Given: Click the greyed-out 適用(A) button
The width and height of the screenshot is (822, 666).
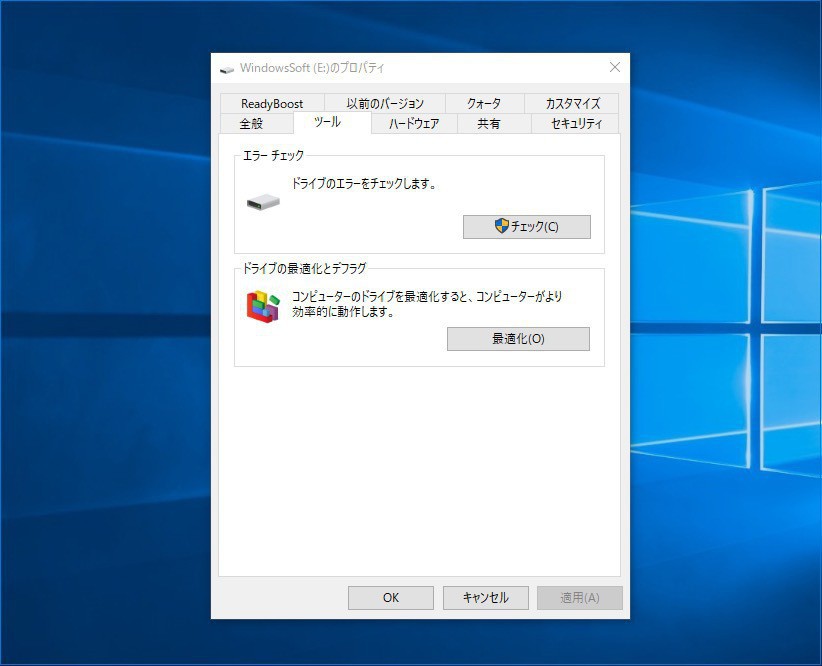Looking at the screenshot, I should (x=579, y=598).
